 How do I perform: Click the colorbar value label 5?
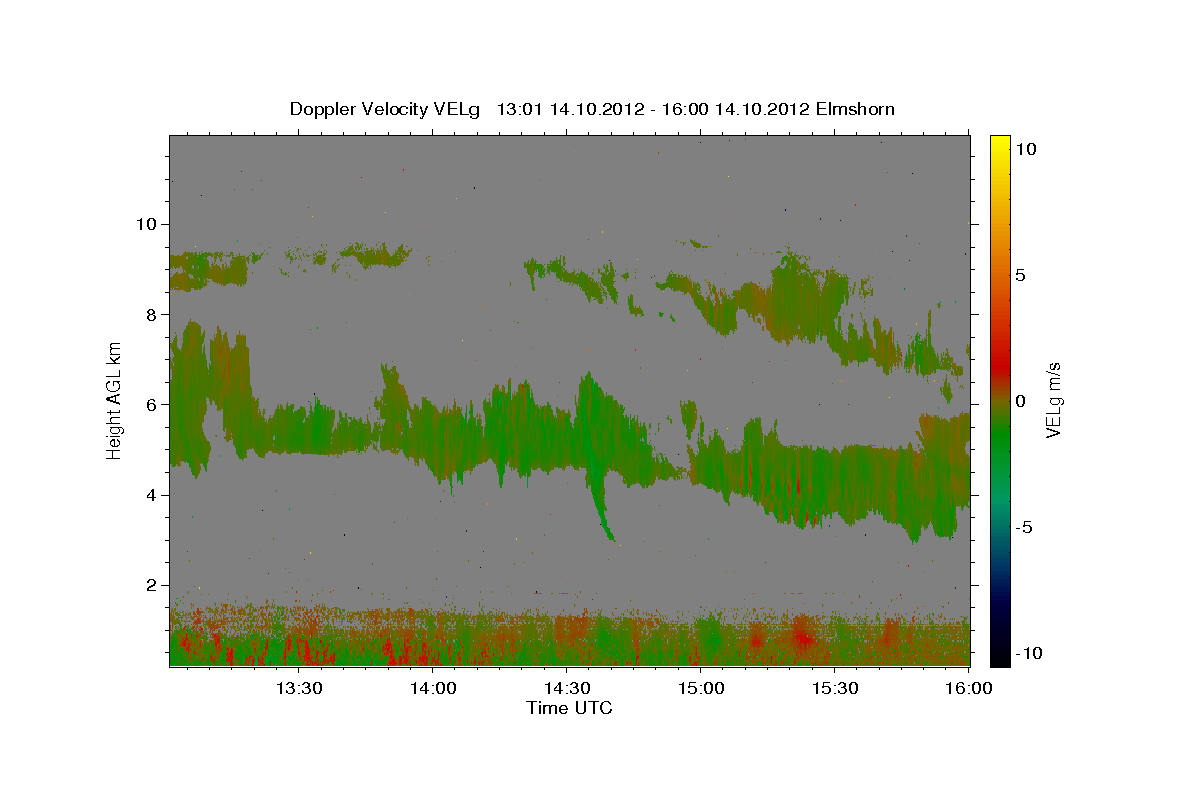[1021, 274]
